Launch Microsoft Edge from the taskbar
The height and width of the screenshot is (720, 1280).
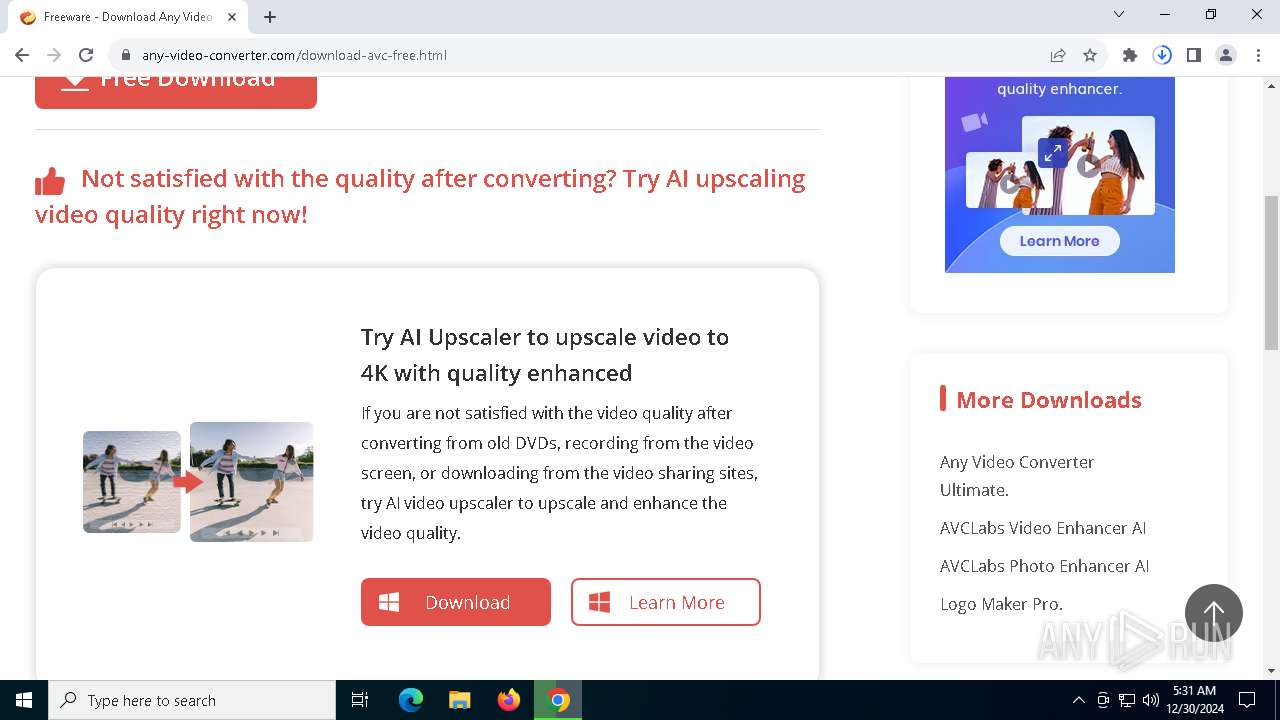[x=411, y=700]
